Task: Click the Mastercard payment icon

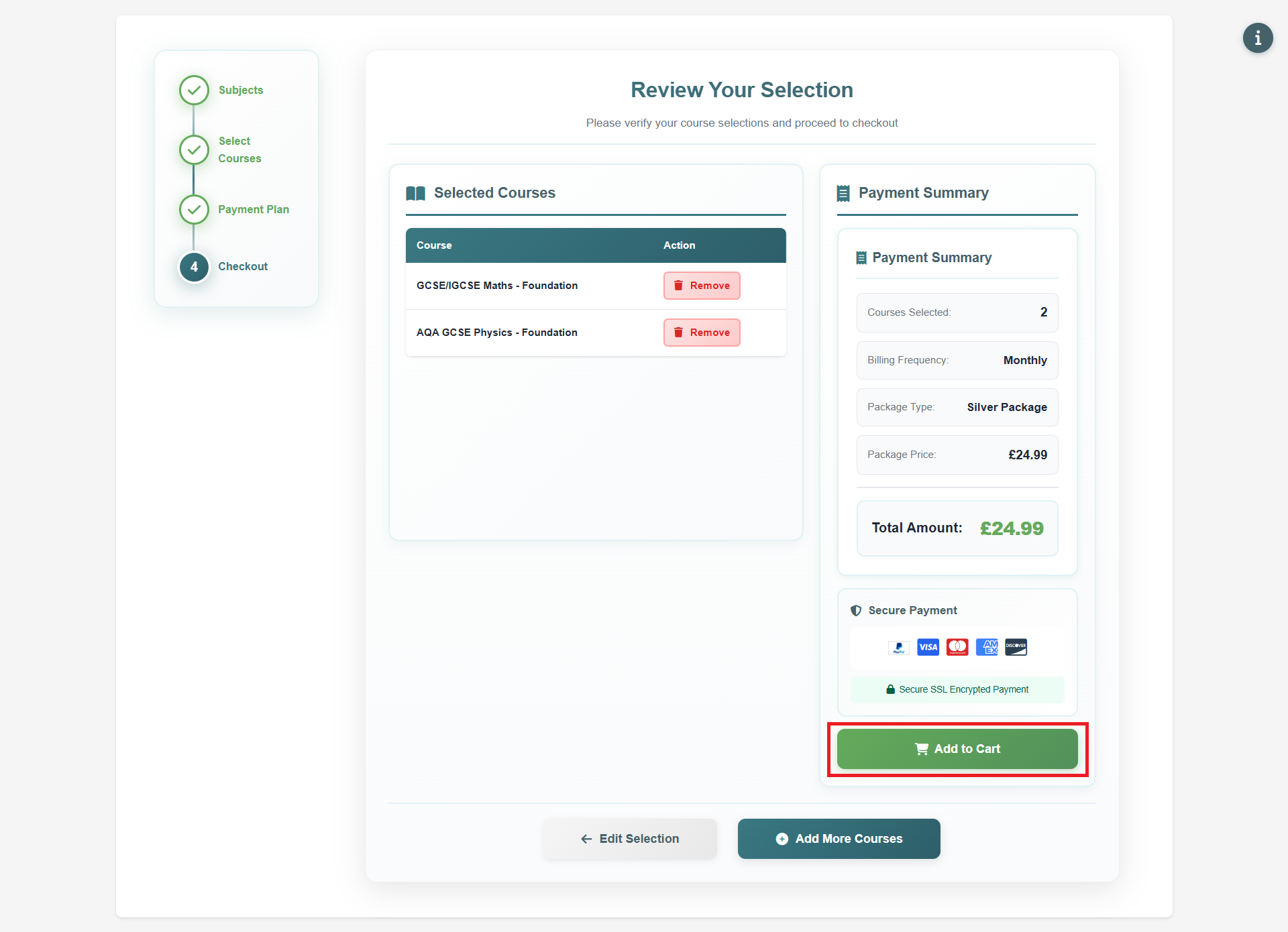Action: (957, 647)
